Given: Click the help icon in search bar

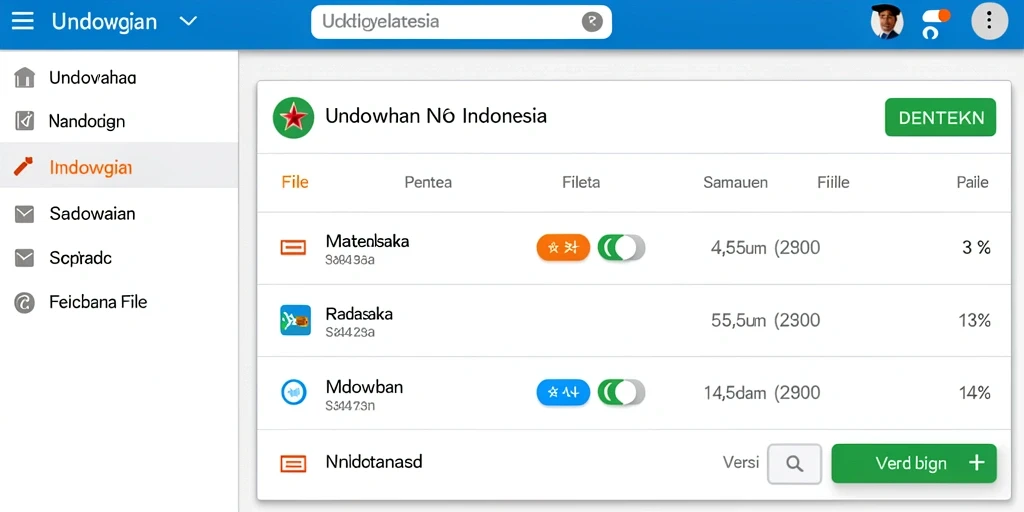Looking at the screenshot, I should 592,22.
